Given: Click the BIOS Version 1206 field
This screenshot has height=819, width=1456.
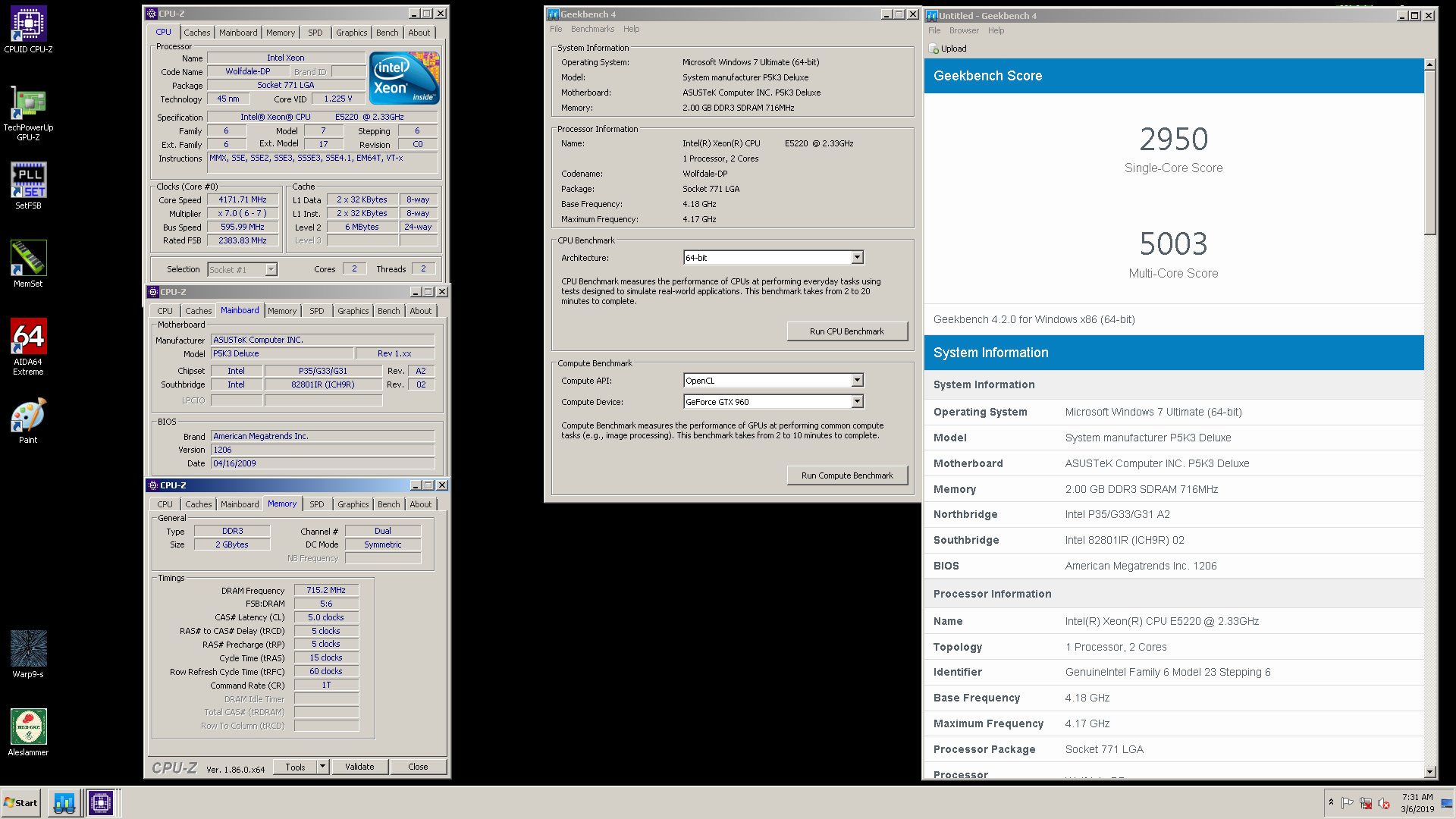Looking at the screenshot, I should click(x=322, y=450).
